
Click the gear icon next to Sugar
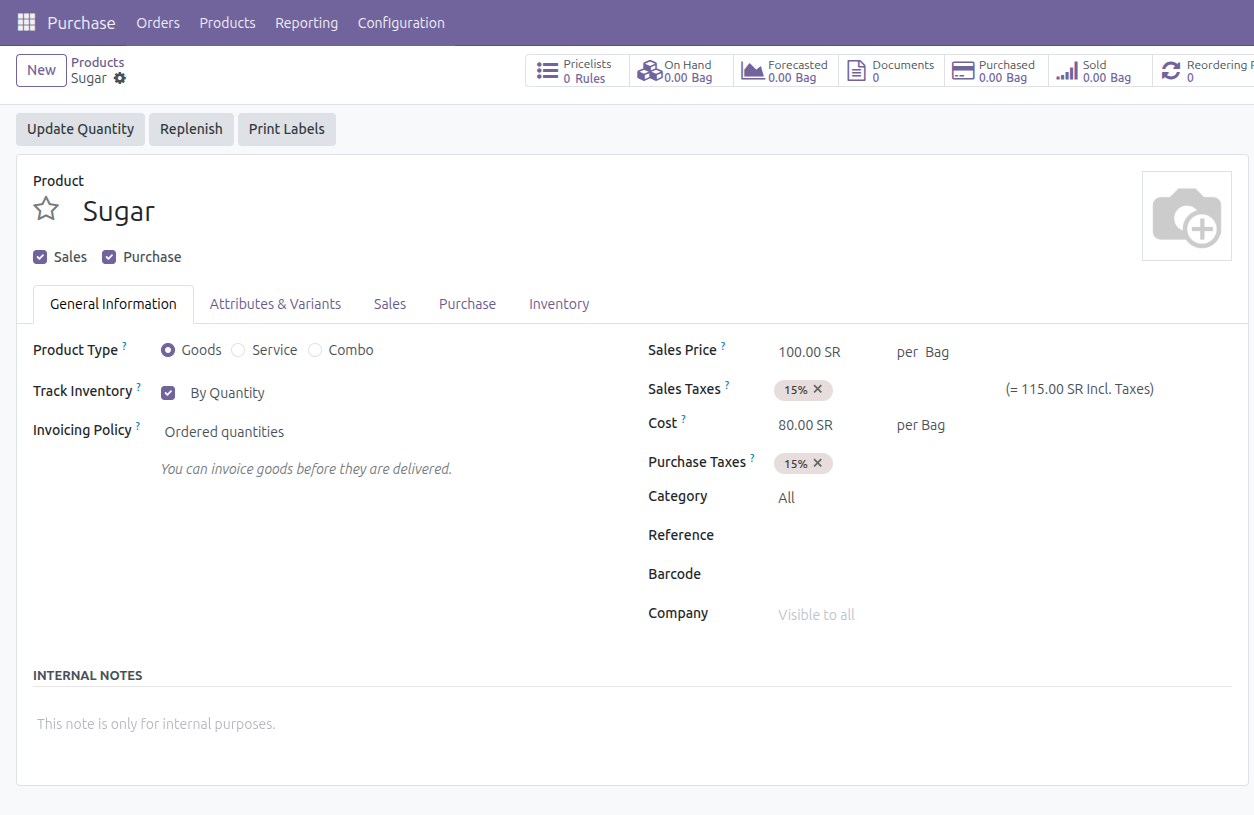[120, 78]
